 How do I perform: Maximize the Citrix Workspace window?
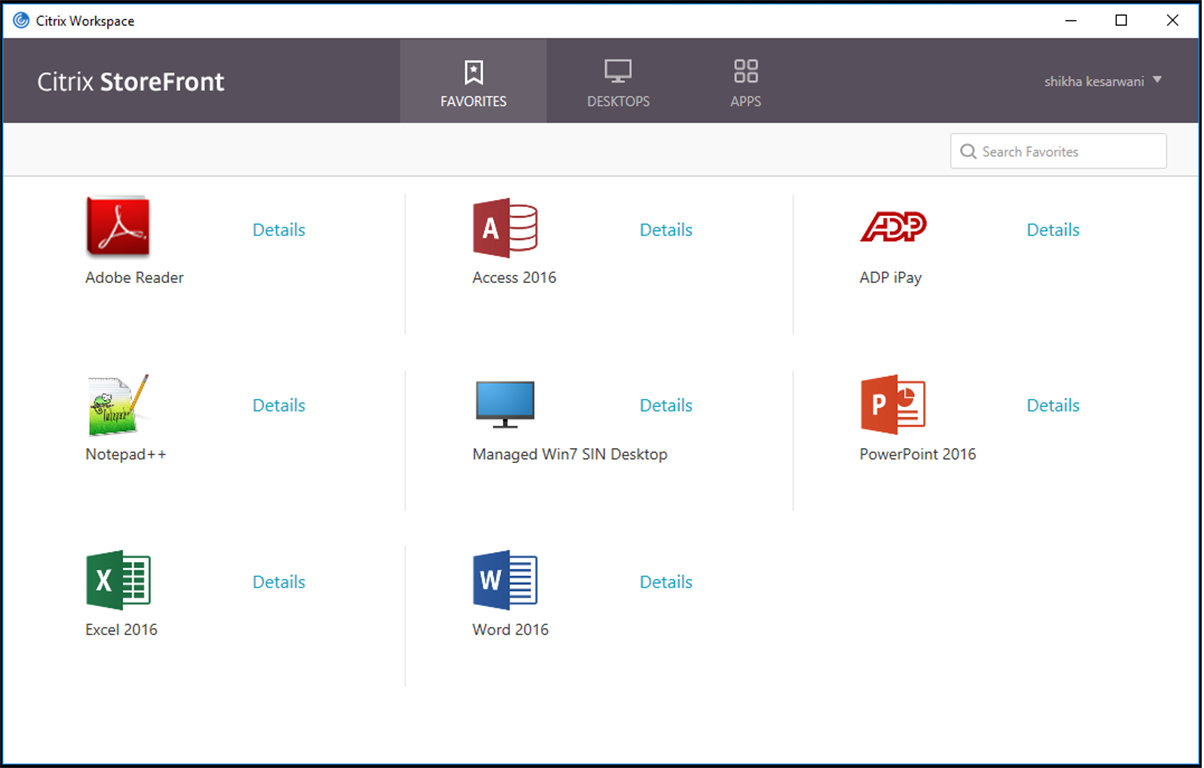pos(1121,20)
